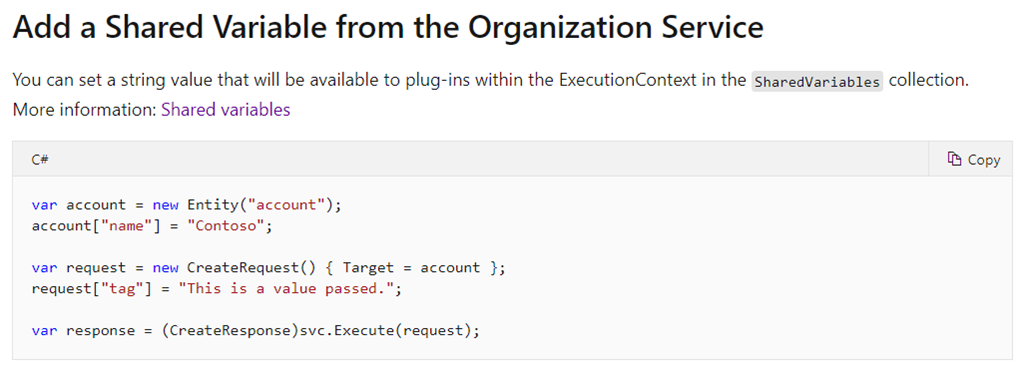This screenshot has height=373, width=1024.
Task: Click the Copy clipboard icon
Action: point(954,159)
